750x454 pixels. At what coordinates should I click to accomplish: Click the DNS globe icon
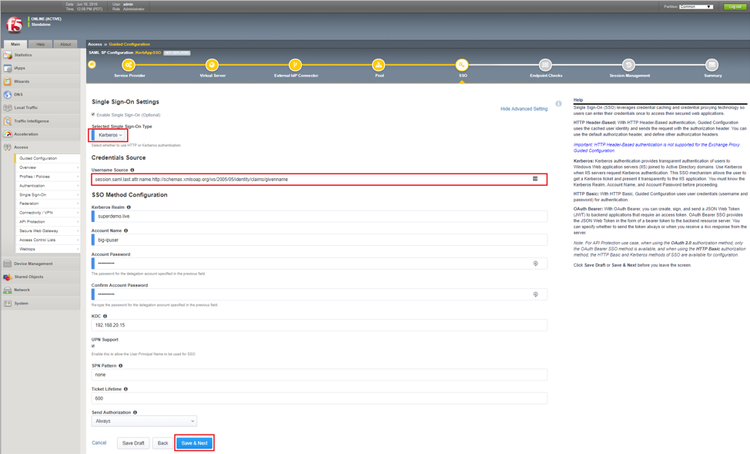point(8,95)
